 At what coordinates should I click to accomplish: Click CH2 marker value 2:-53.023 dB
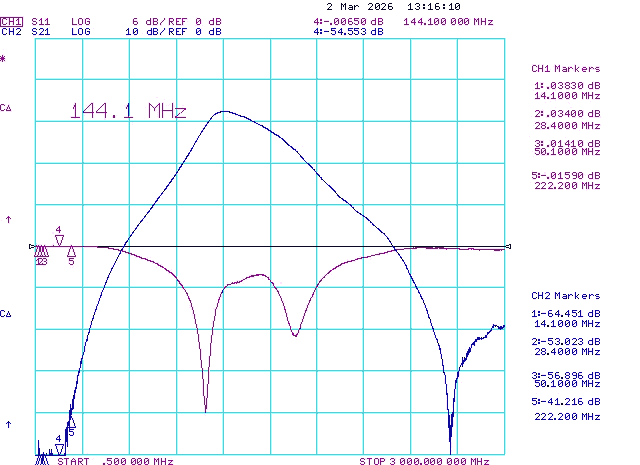pos(566,341)
